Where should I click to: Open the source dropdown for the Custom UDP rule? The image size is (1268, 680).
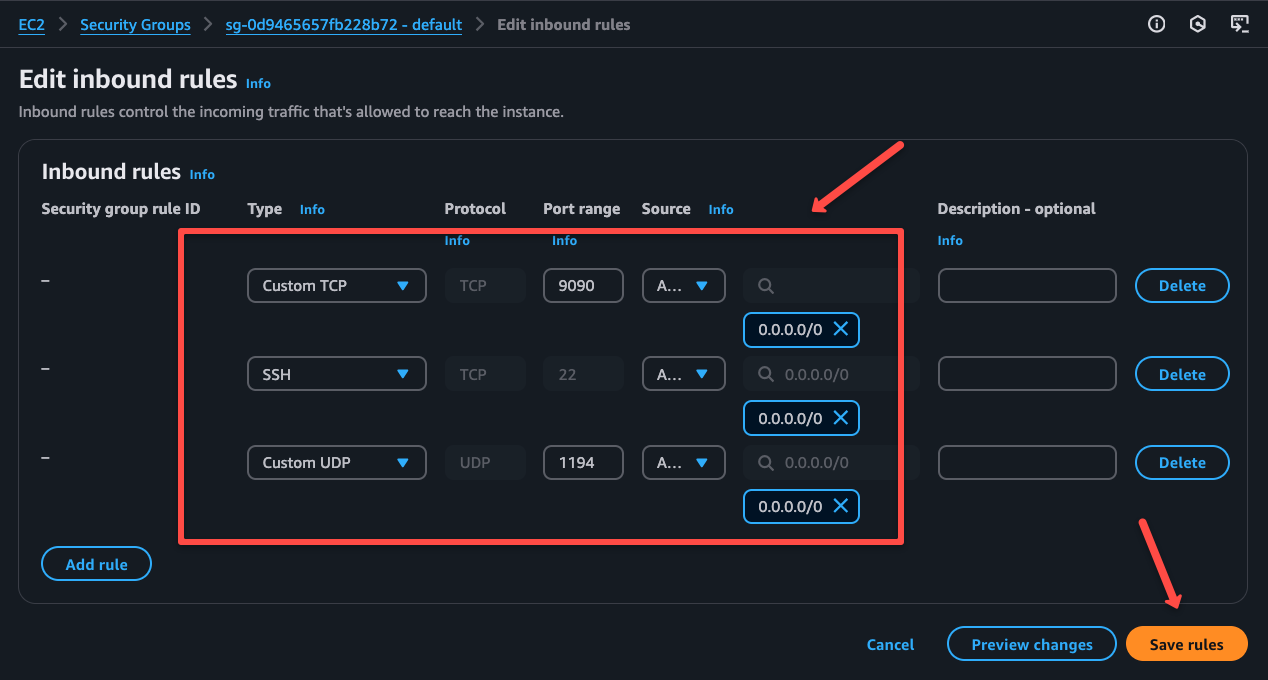pyautogui.click(x=684, y=462)
